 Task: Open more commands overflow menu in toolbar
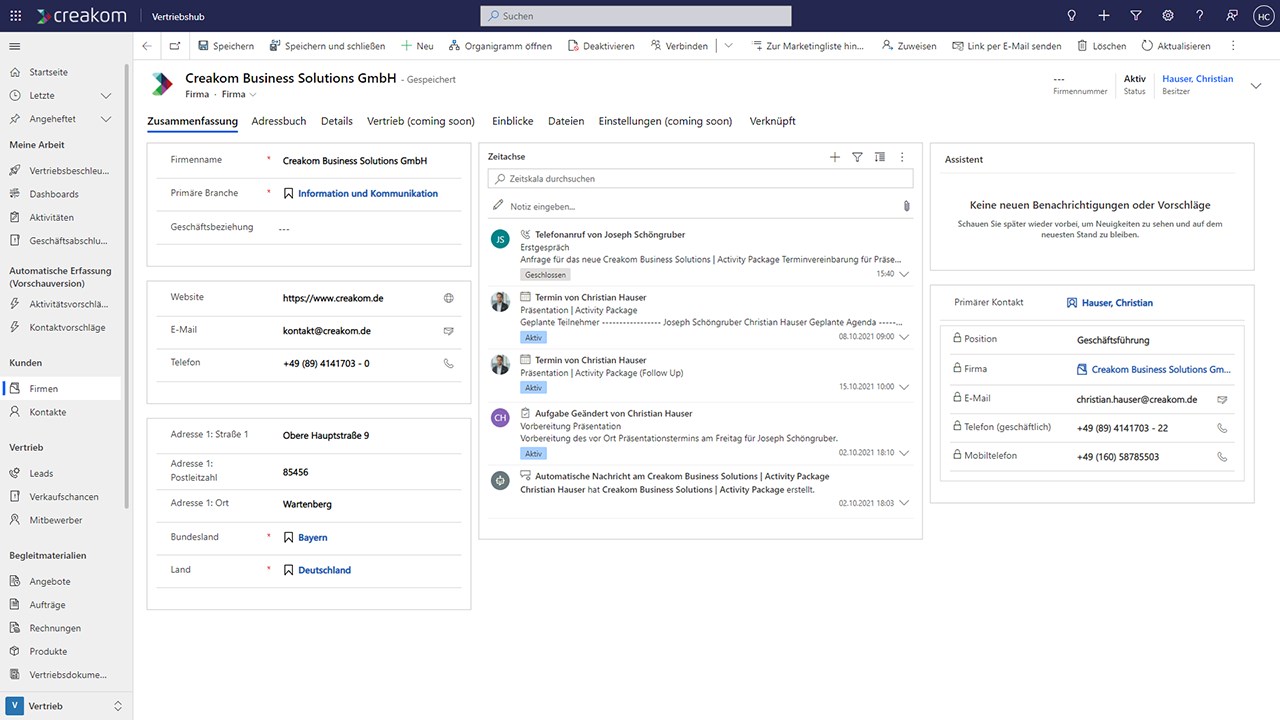point(1233,46)
